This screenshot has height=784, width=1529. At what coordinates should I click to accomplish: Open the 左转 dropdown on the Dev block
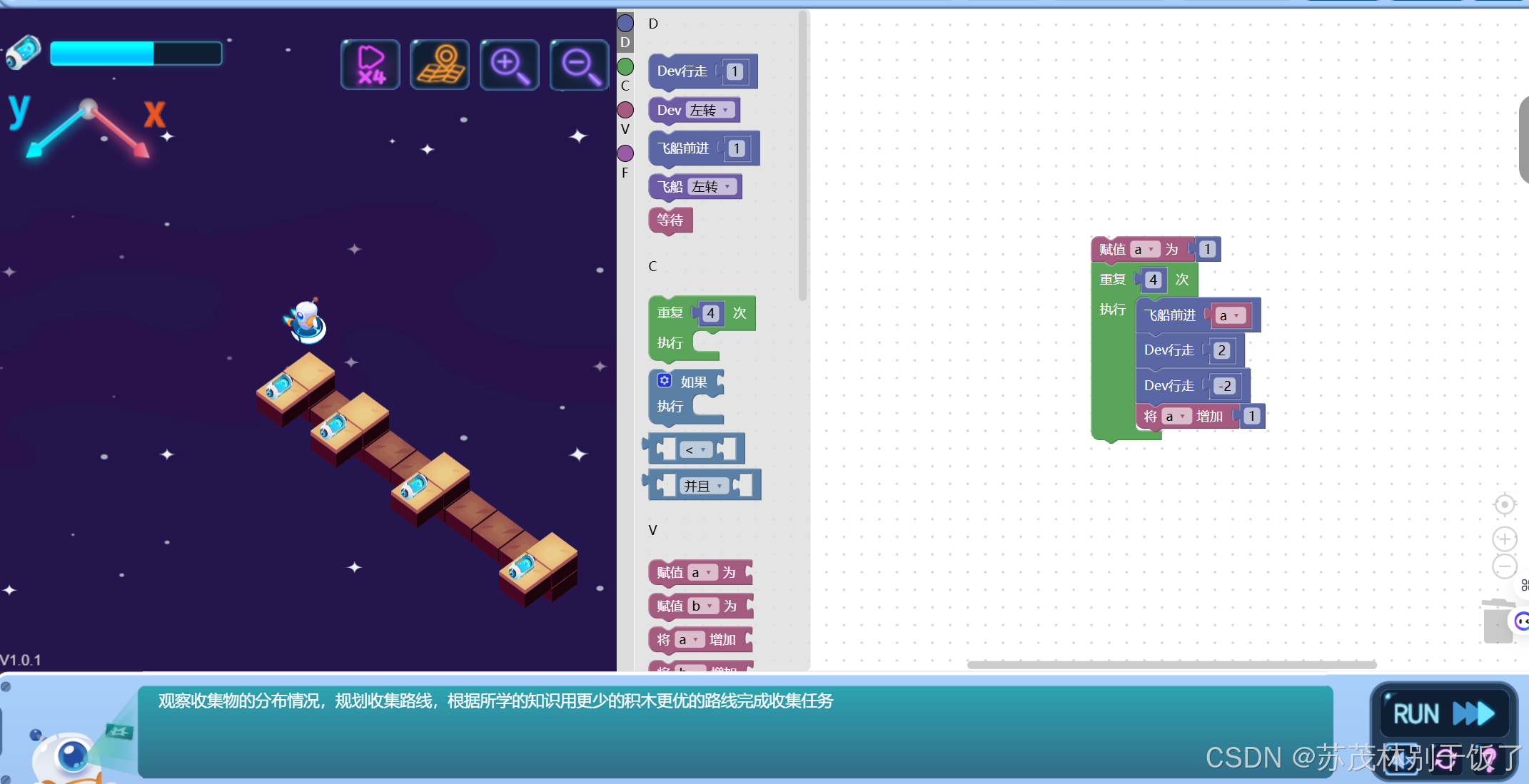pyautogui.click(x=710, y=111)
